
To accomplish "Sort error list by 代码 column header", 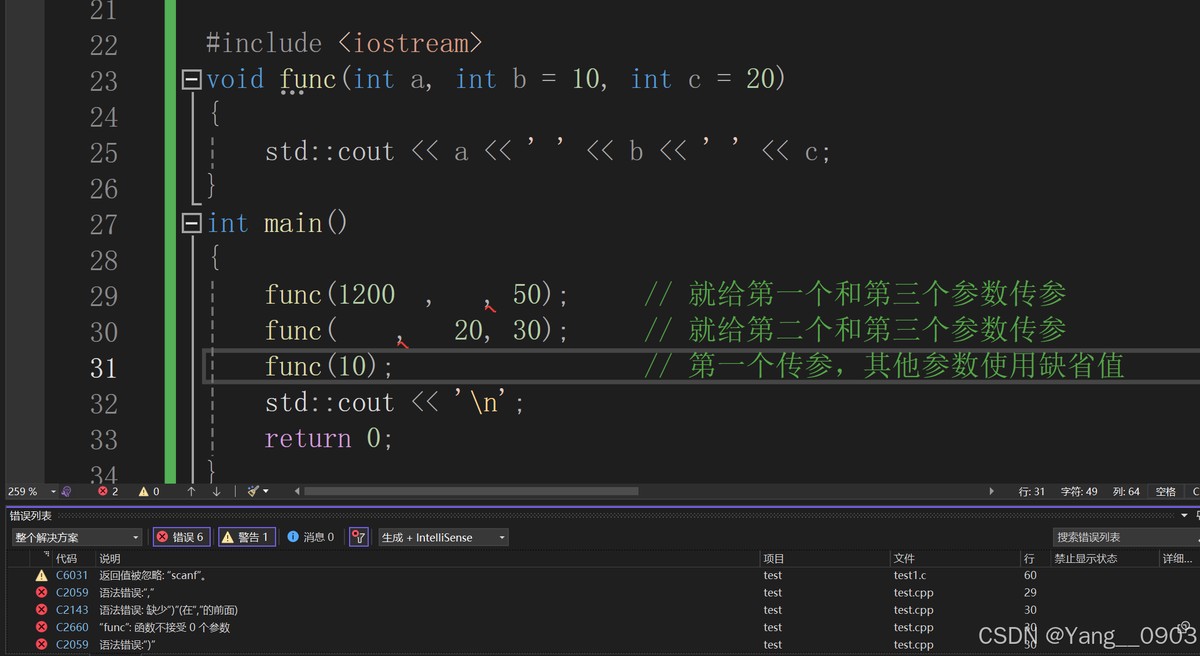I will click(67, 559).
